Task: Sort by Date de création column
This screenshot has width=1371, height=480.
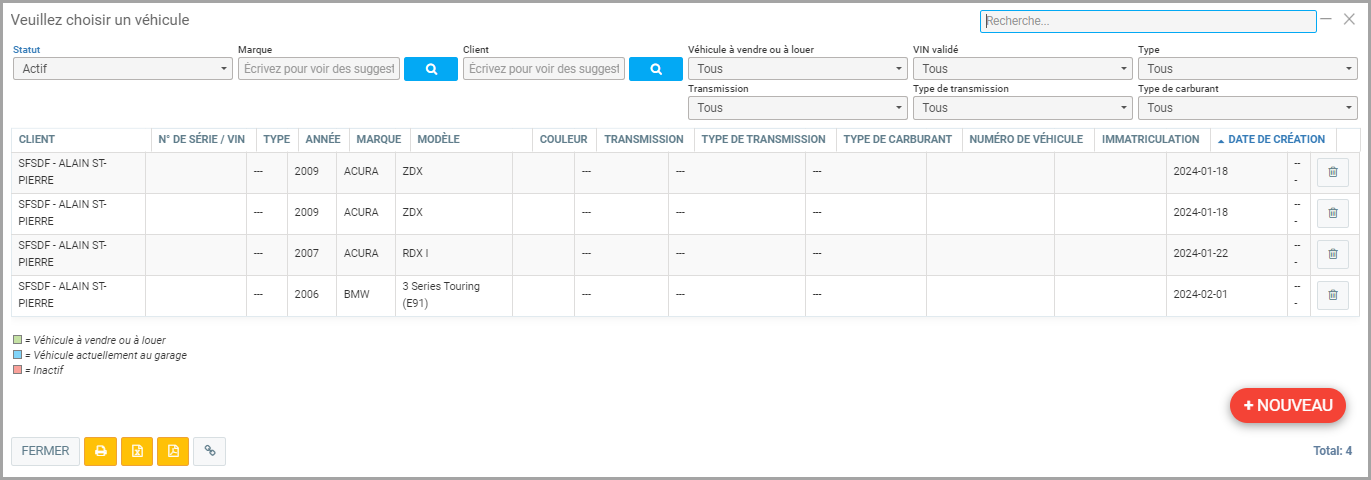Action: pos(1276,140)
